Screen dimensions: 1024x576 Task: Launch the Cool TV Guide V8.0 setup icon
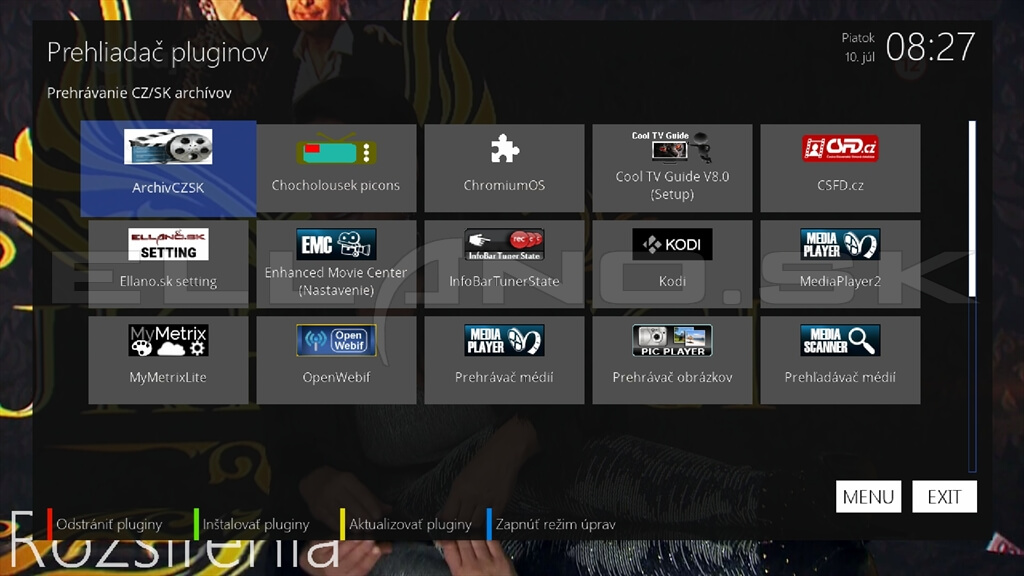(672, 146)
